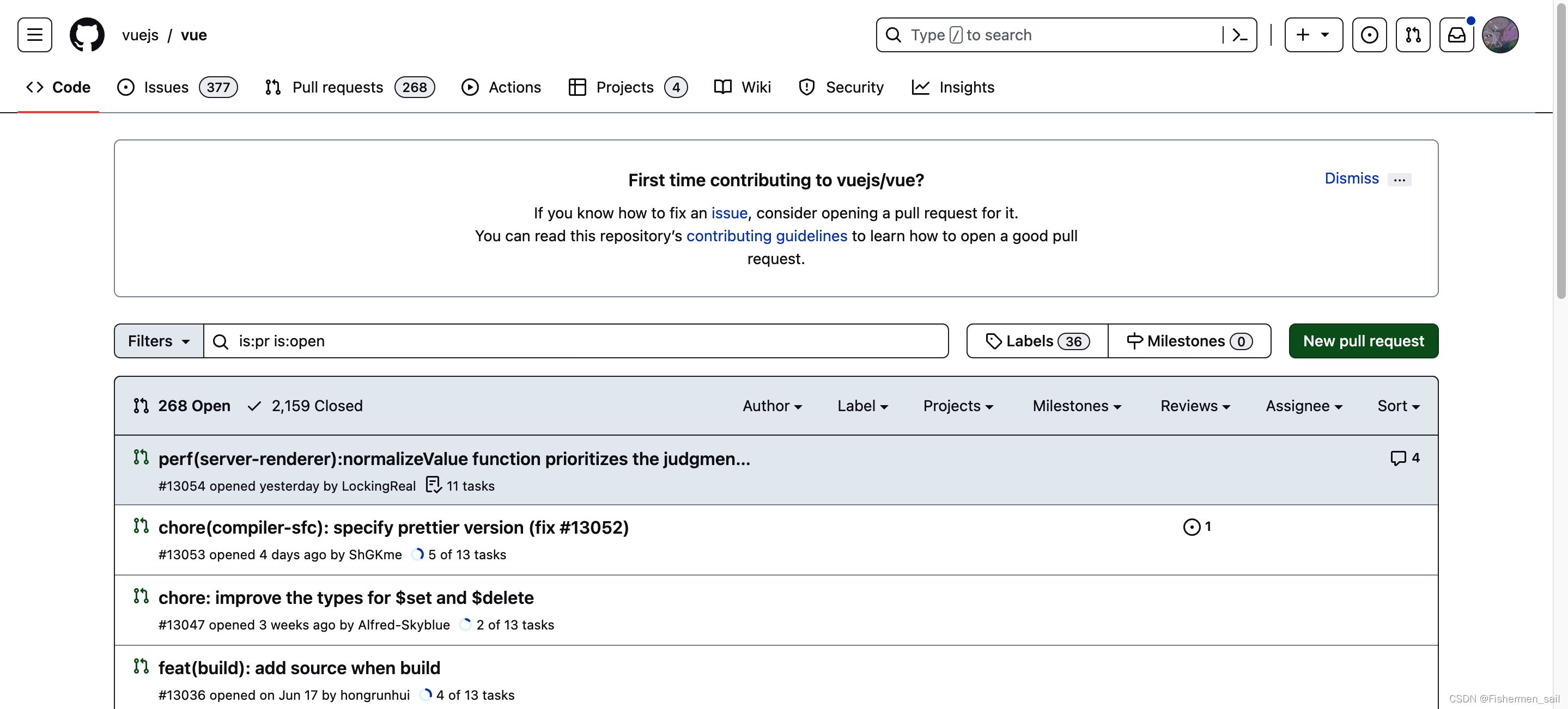Open the linked issue count on PR #13053

pos(1196,527)
